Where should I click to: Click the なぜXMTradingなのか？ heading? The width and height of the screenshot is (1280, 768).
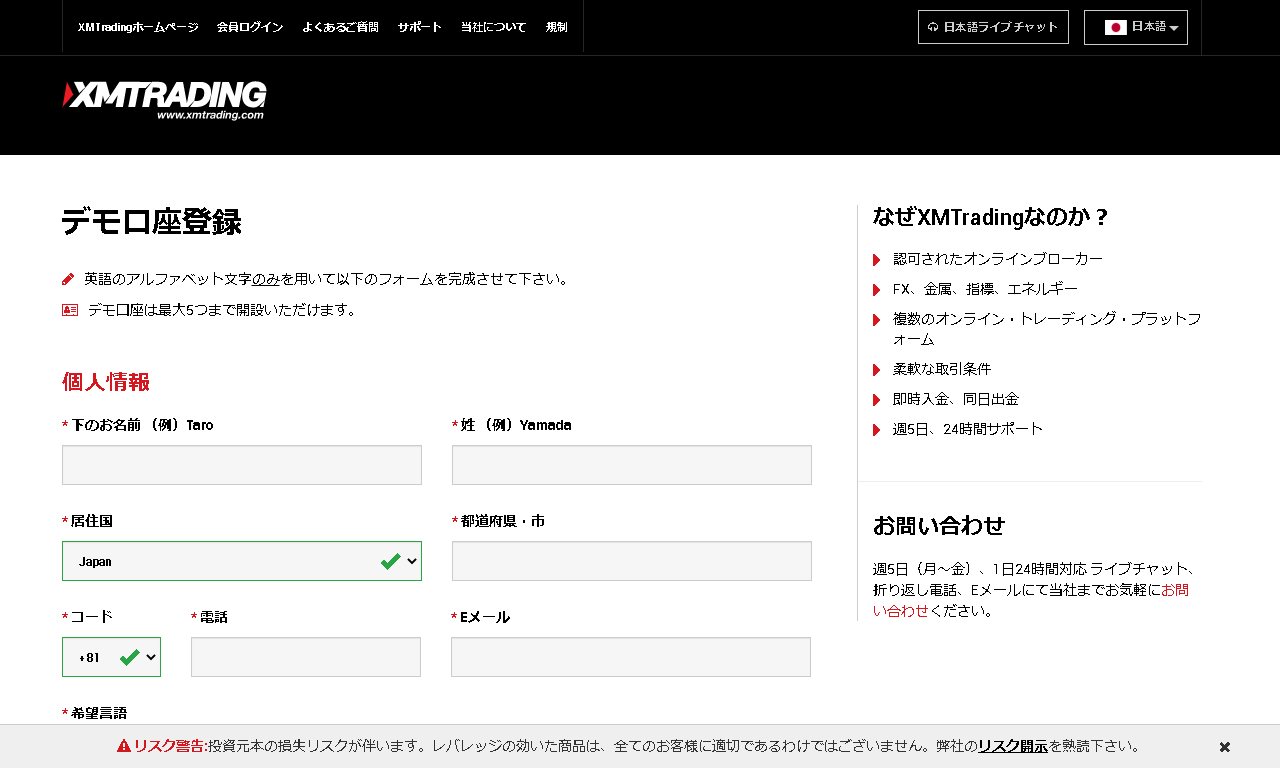[x=991, y=217]
